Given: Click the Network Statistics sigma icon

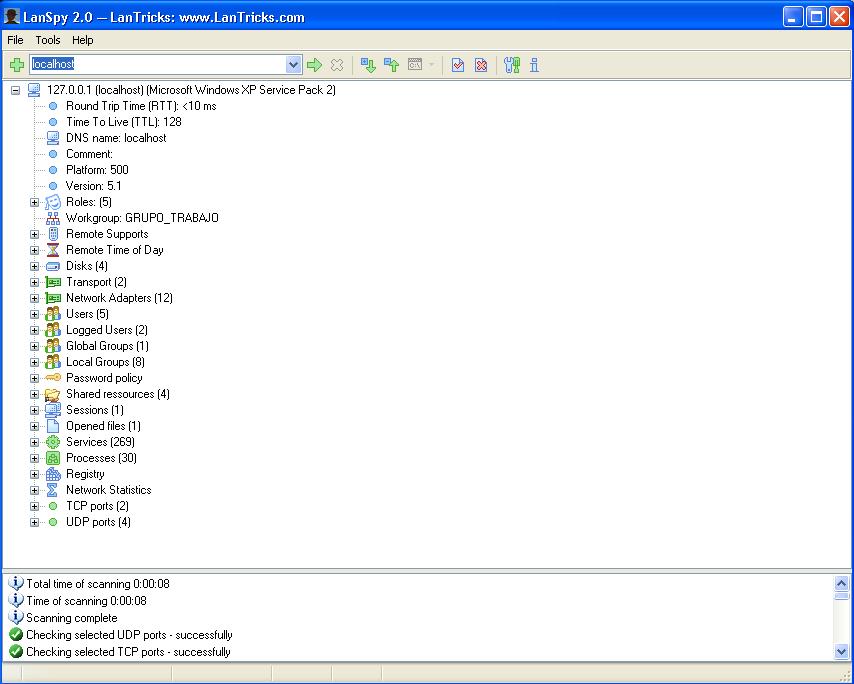Looking at the screenshot, I should coord(53,490).
